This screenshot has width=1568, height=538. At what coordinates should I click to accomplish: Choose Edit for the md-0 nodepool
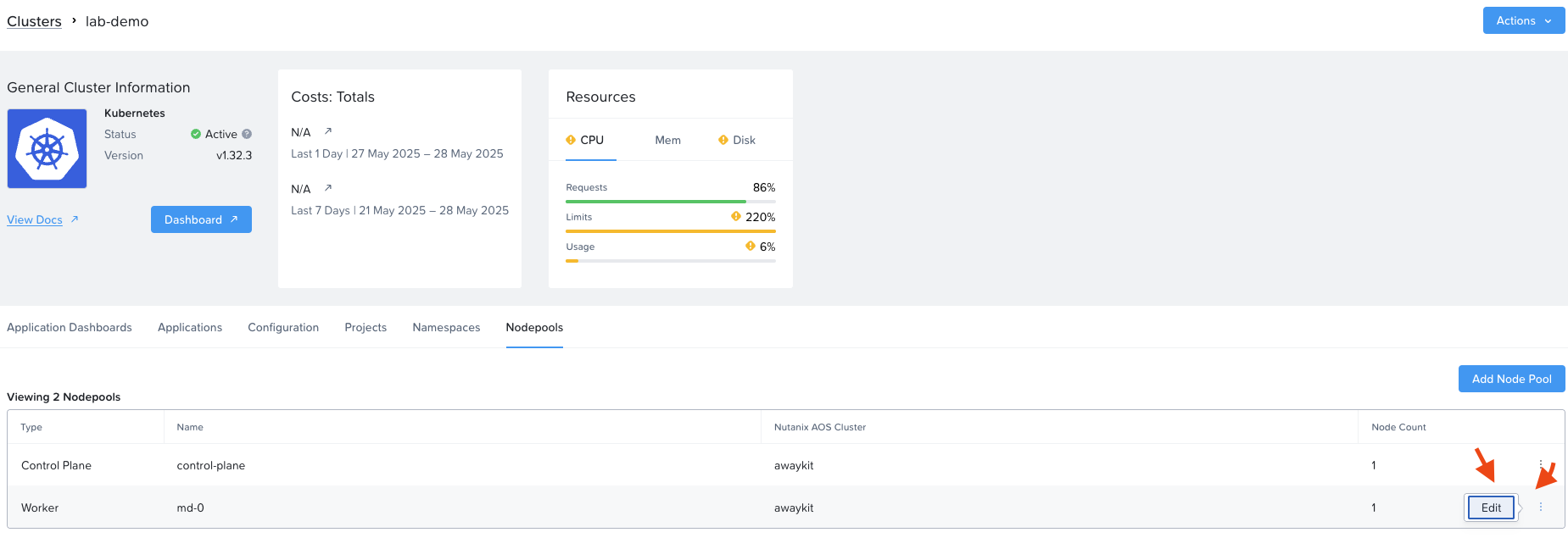click(1491, 507)
